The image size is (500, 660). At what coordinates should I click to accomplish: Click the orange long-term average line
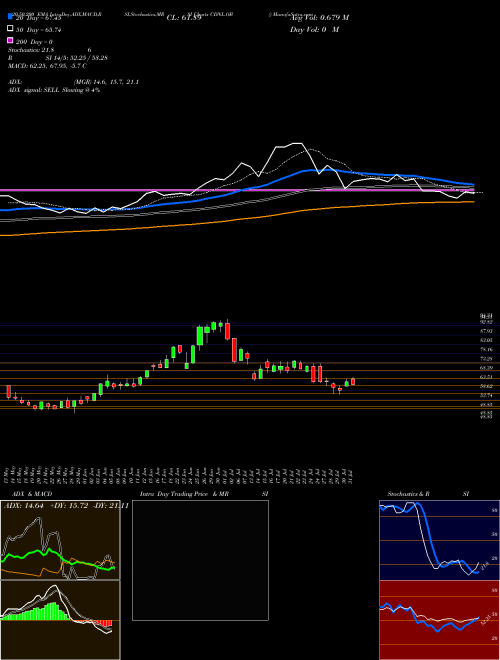pos(236,220)
